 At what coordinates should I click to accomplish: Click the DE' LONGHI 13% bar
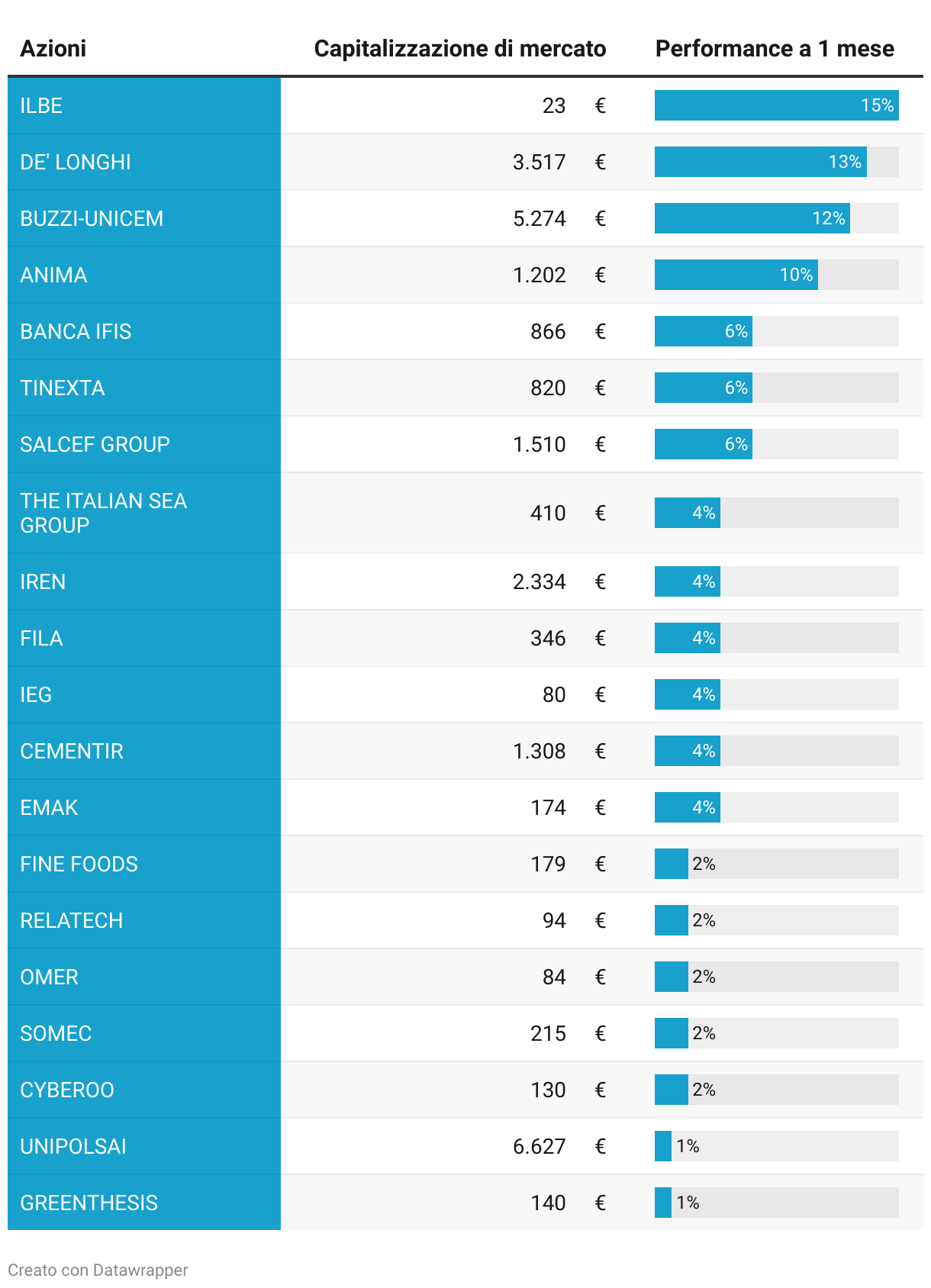click(x=761, y=162)
